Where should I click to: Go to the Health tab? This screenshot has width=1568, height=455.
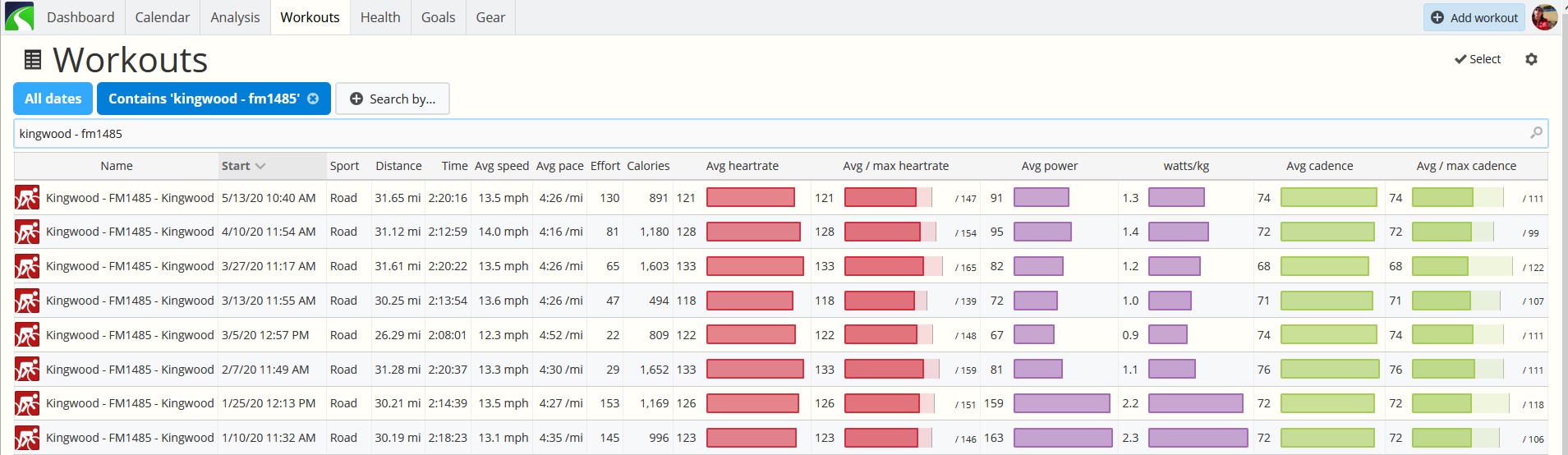point(380,17)
